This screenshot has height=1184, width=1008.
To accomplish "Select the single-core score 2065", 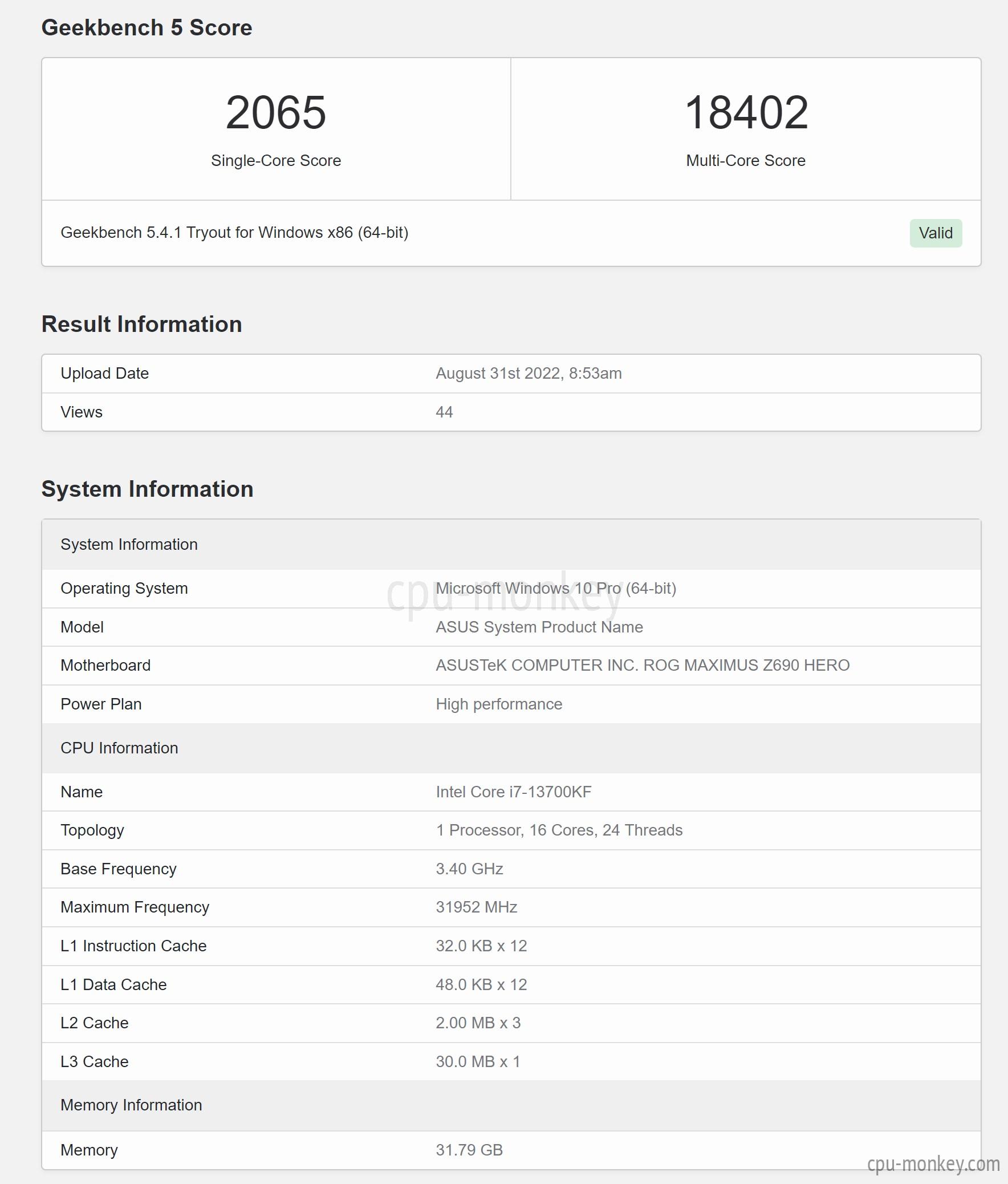I will click(276, 112).
